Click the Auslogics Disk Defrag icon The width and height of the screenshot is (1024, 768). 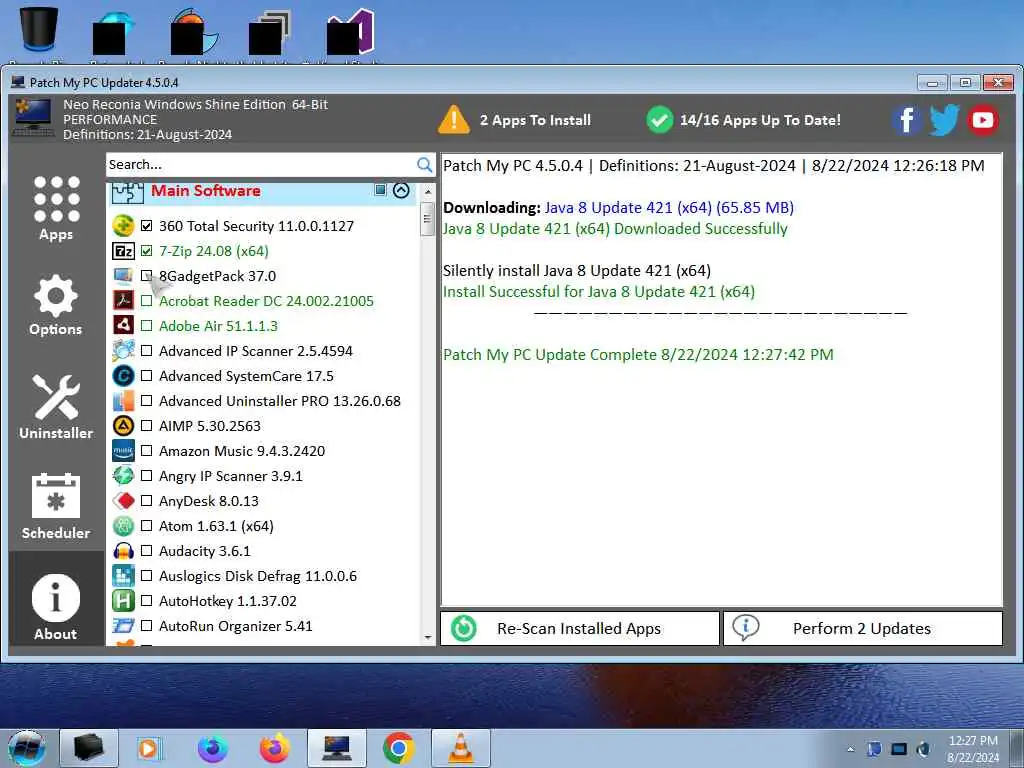(x=123, y=575)
